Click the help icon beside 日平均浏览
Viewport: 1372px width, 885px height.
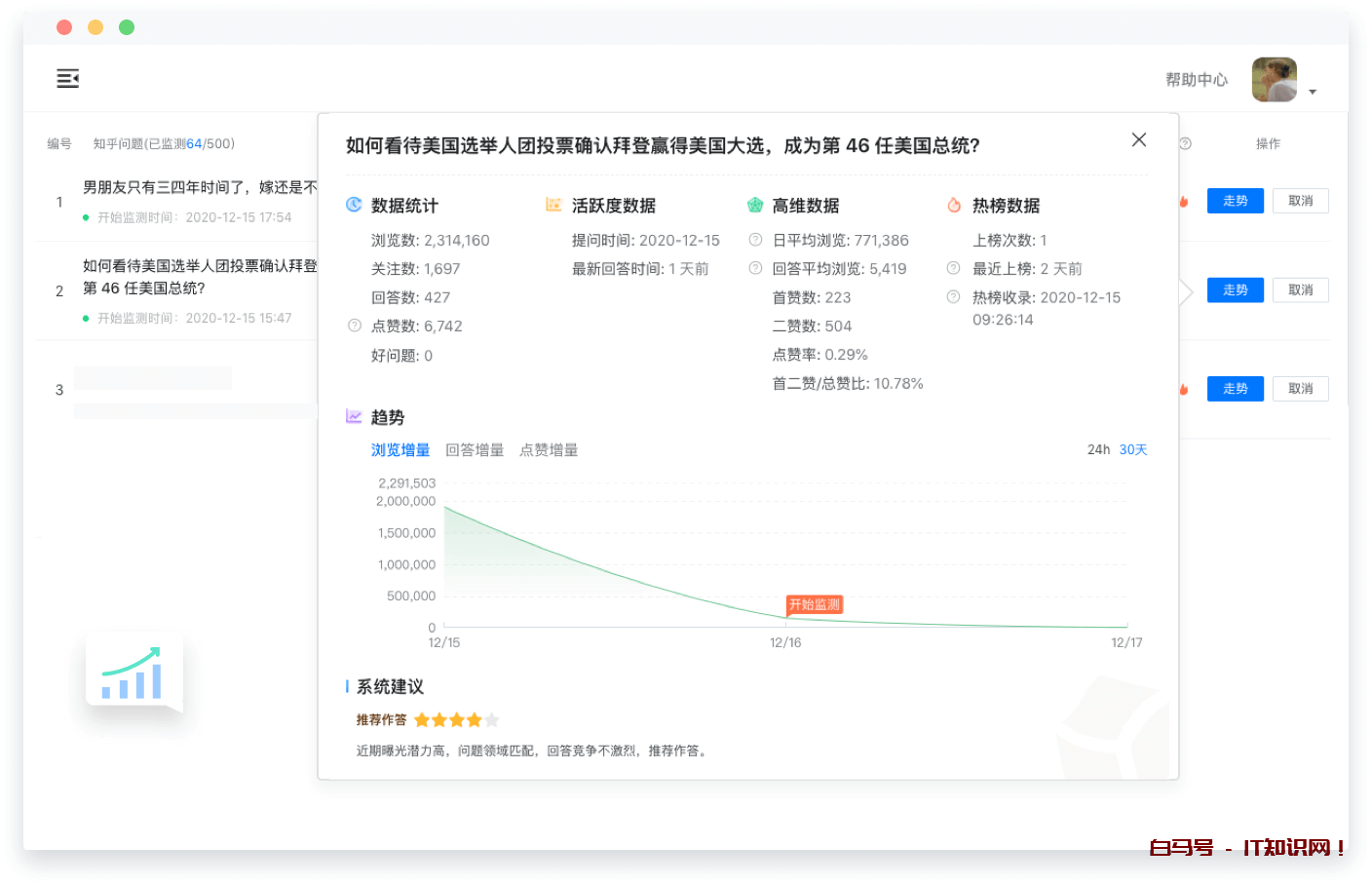755,240
